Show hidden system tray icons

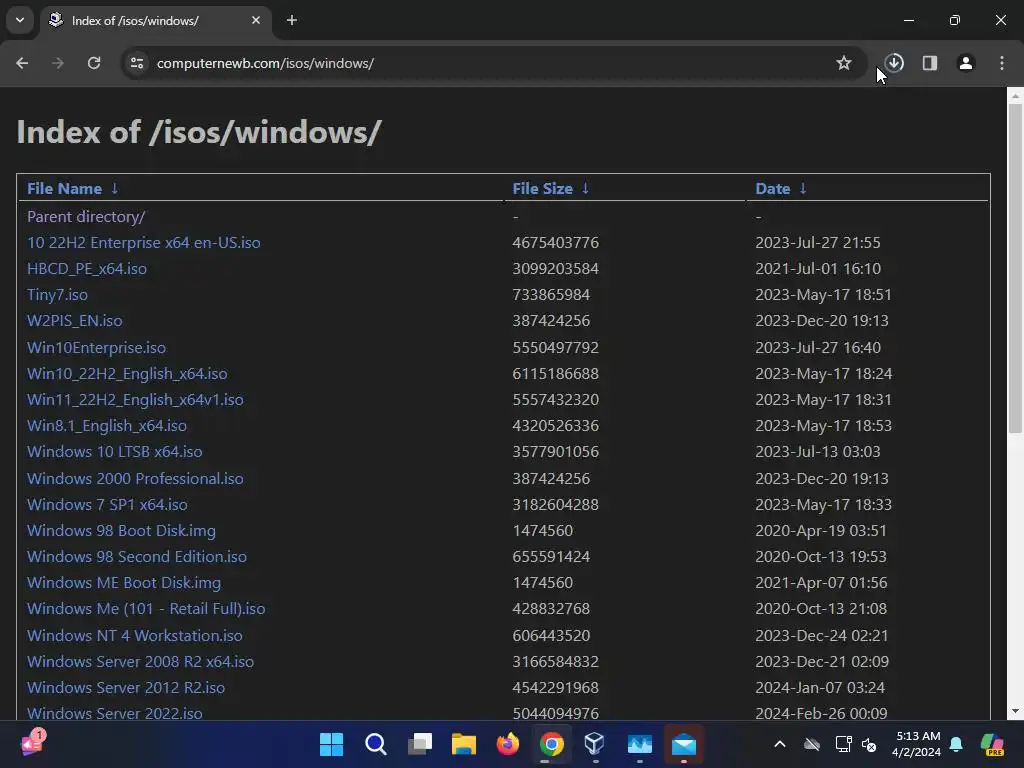coord(780,744)
